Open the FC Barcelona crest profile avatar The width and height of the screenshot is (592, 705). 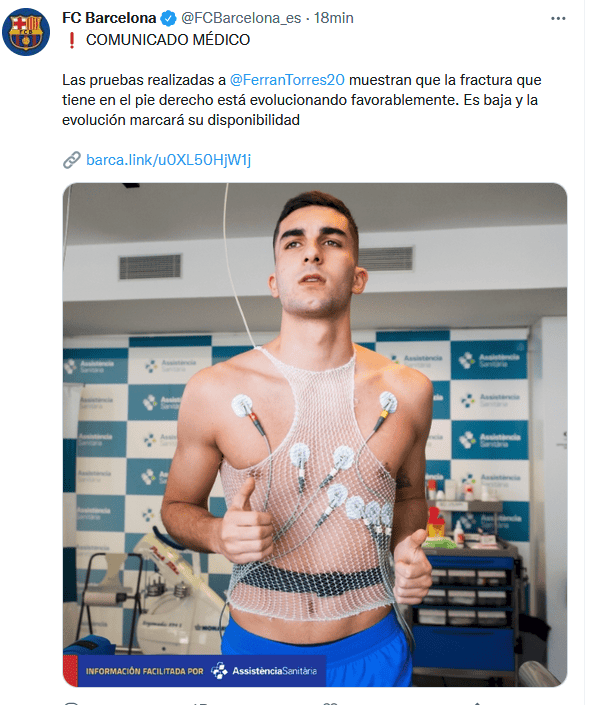(x=26, y=32)
